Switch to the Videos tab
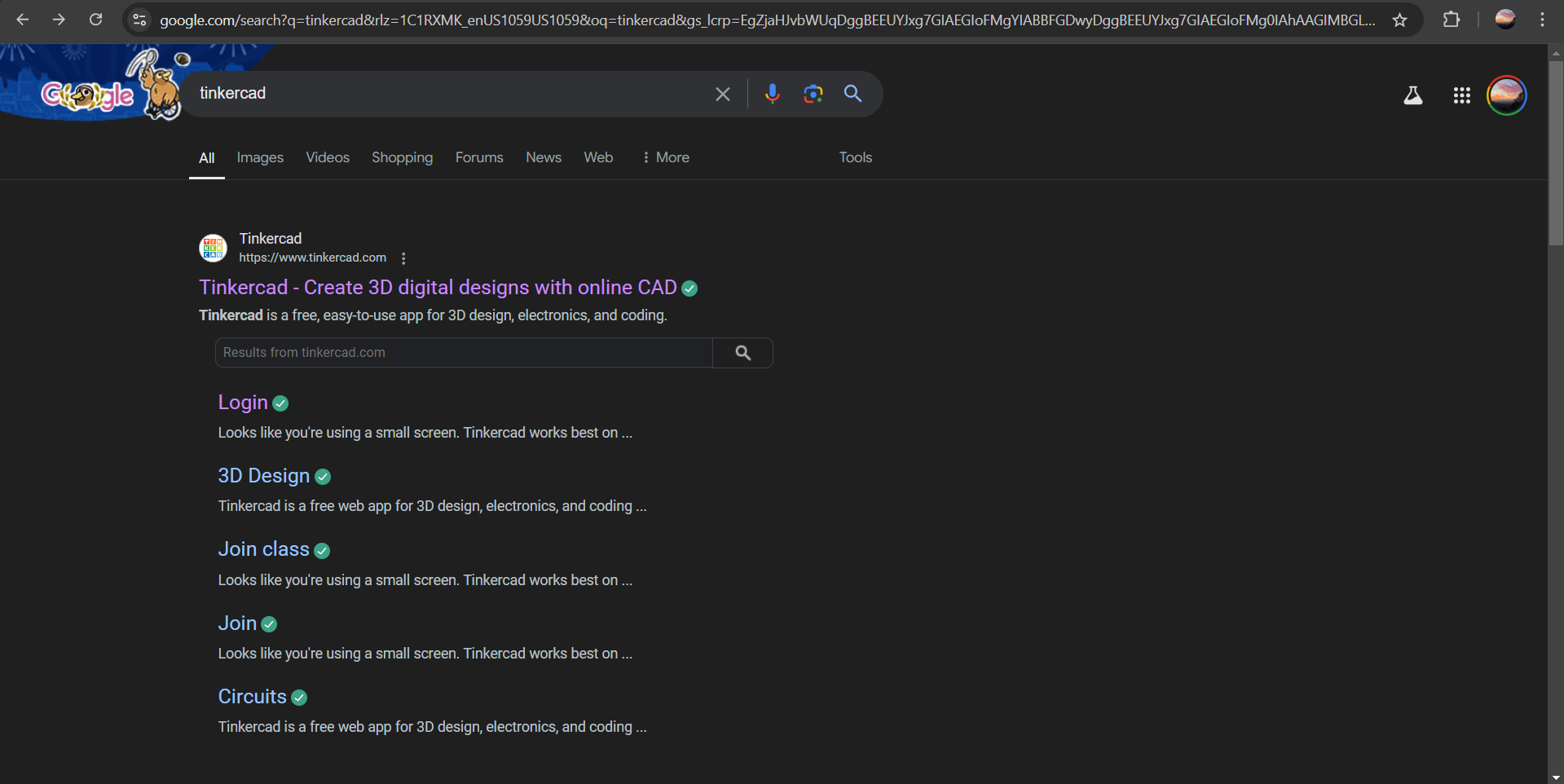This screenshot has width=1564, height=784. click(328, 157)
